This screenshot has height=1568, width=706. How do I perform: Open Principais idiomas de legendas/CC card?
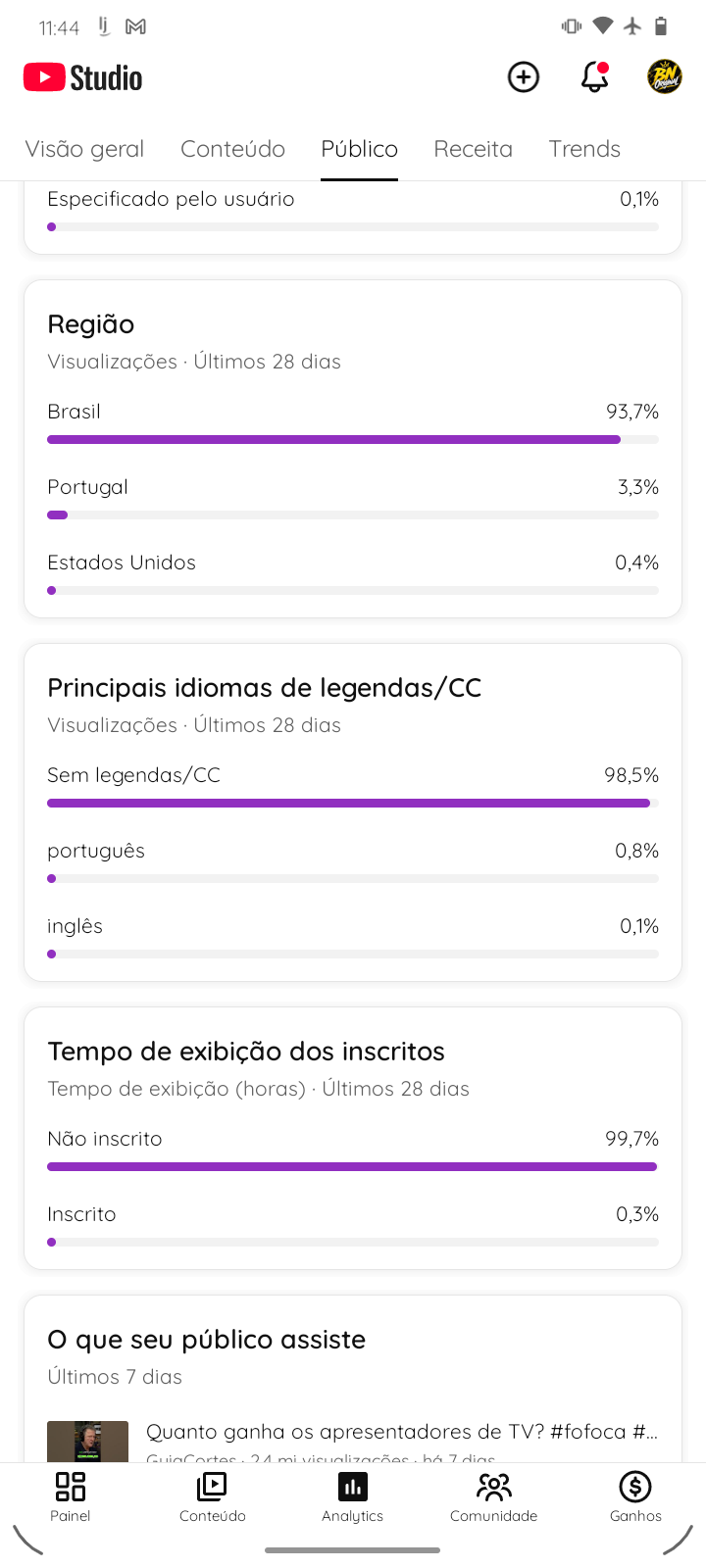(x=265, y=688)
